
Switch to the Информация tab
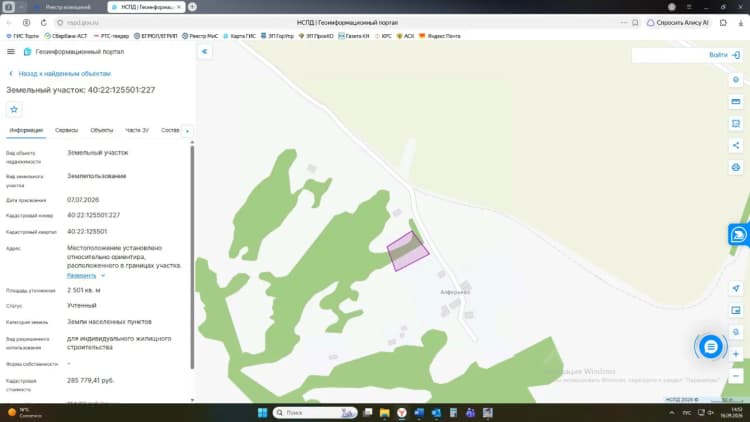26,130
